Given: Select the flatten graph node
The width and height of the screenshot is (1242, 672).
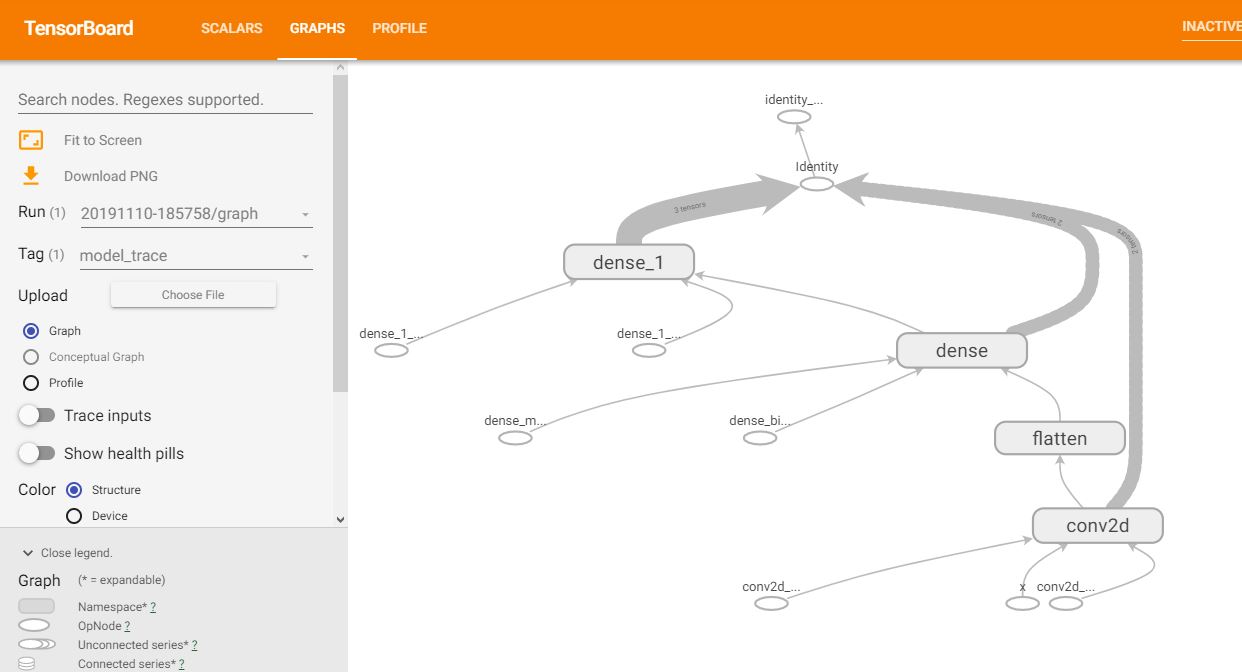Looking at the screenshot, I should pyautogui.click(x=1060, y=438).
